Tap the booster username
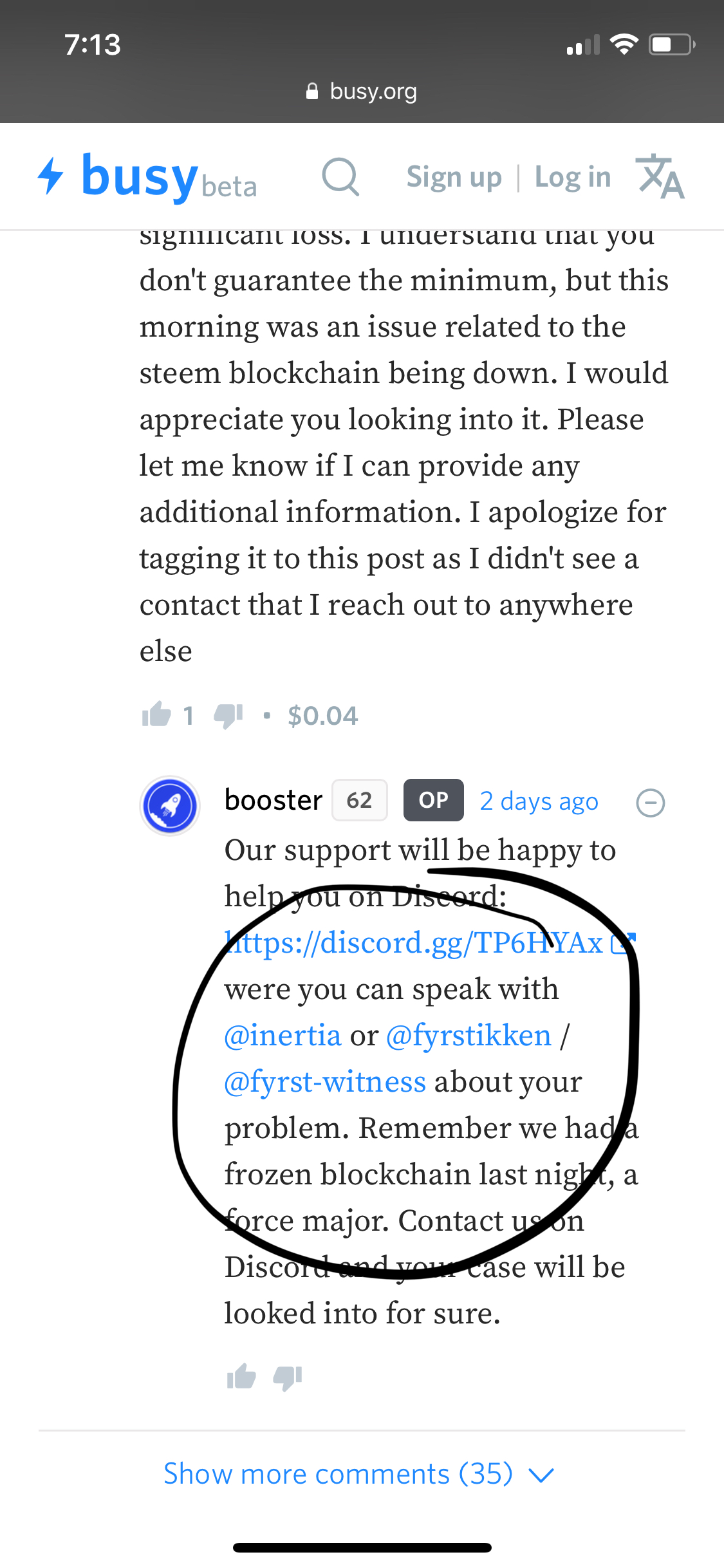The height and width of the screenshot is (1568, 724). [274, 800]
